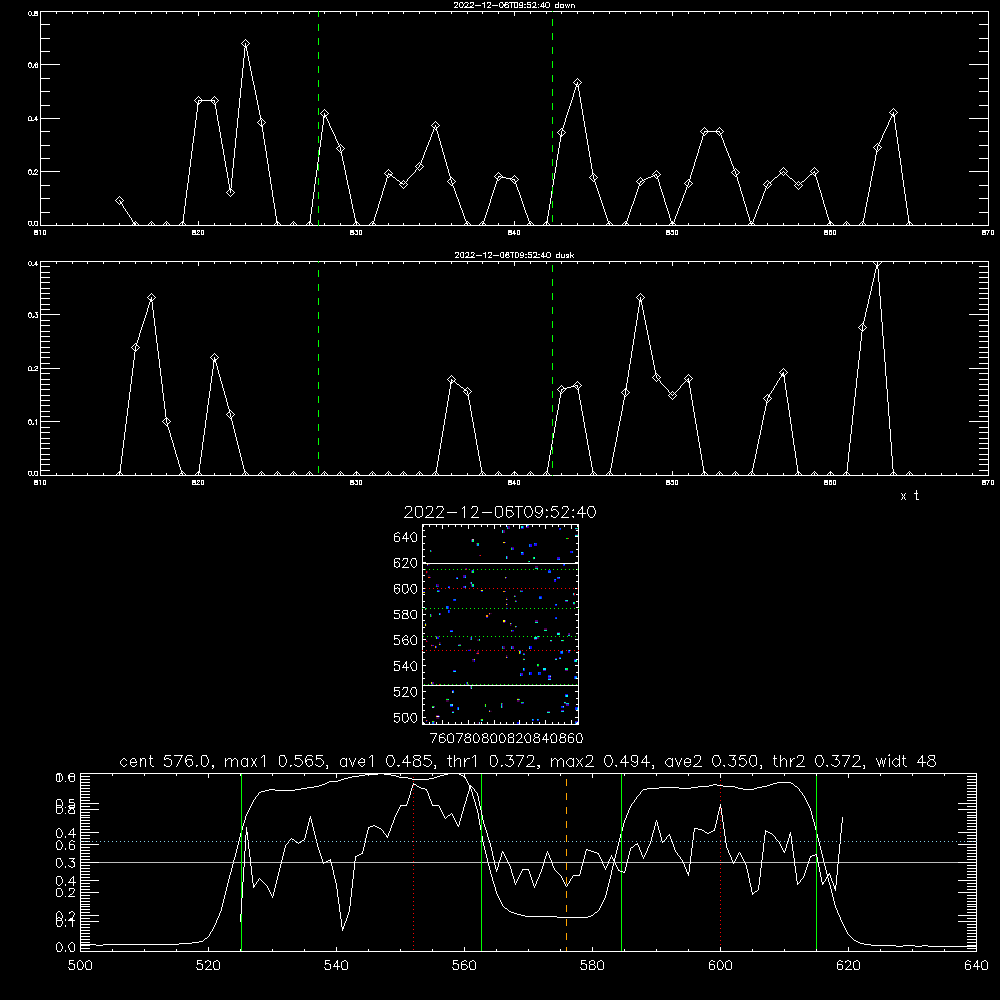Click the "2022-12-06T09:52:40 dawn" plot title
1000x1000 pixels.
[x=514, y=5]
